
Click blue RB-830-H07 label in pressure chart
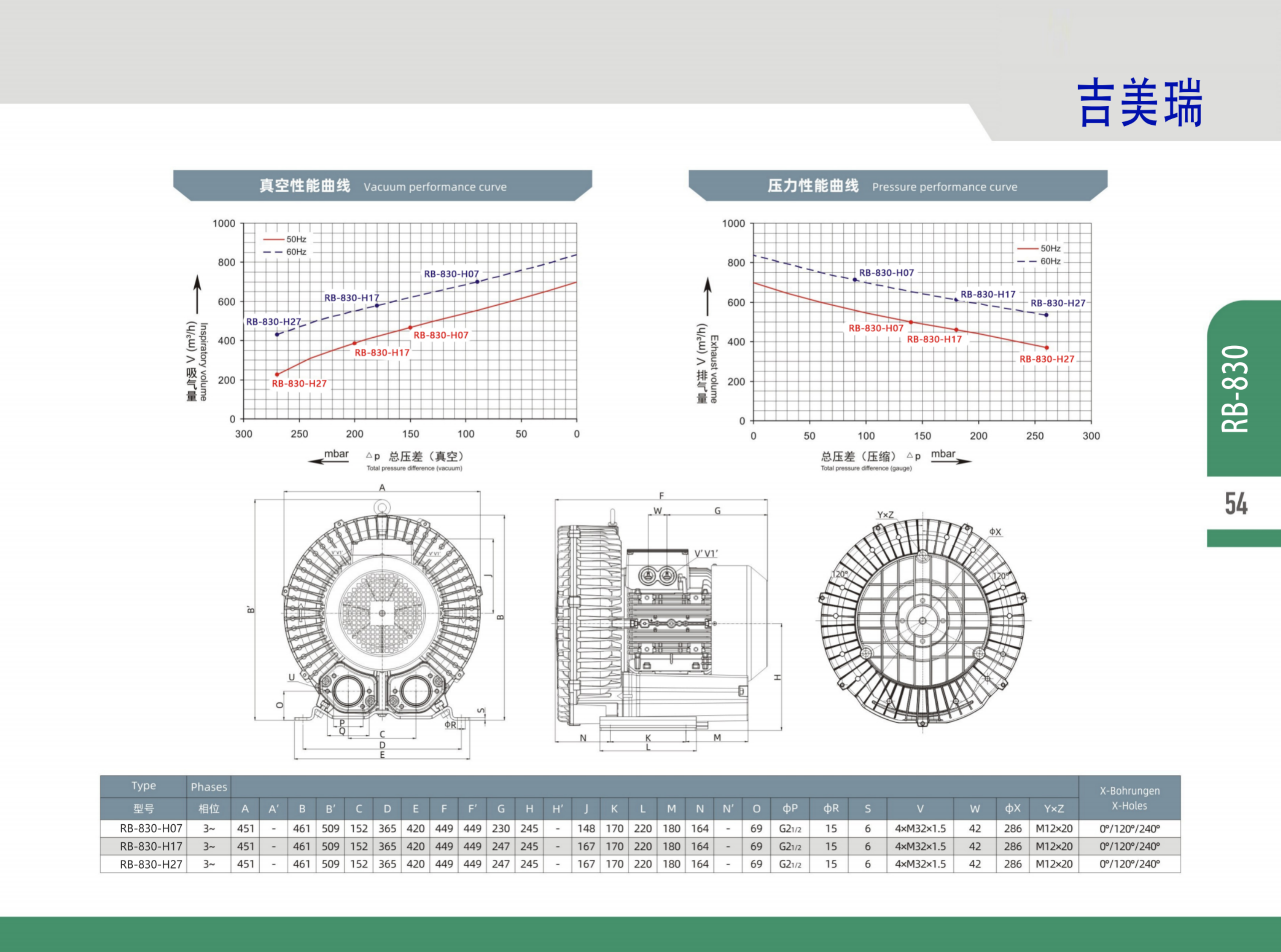click(x=886, y=272)
